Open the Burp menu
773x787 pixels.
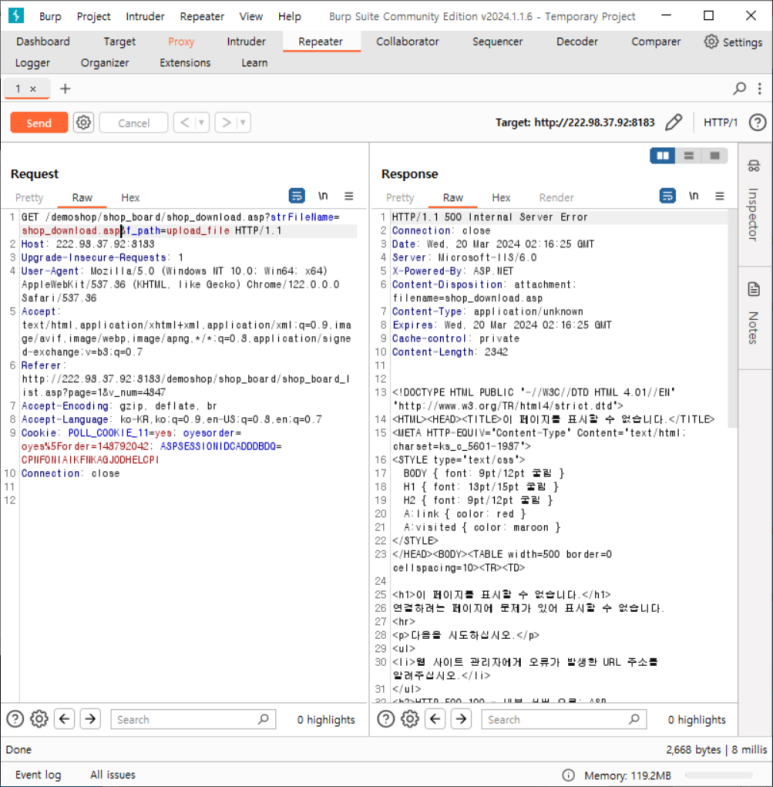[x=50, y=16]
